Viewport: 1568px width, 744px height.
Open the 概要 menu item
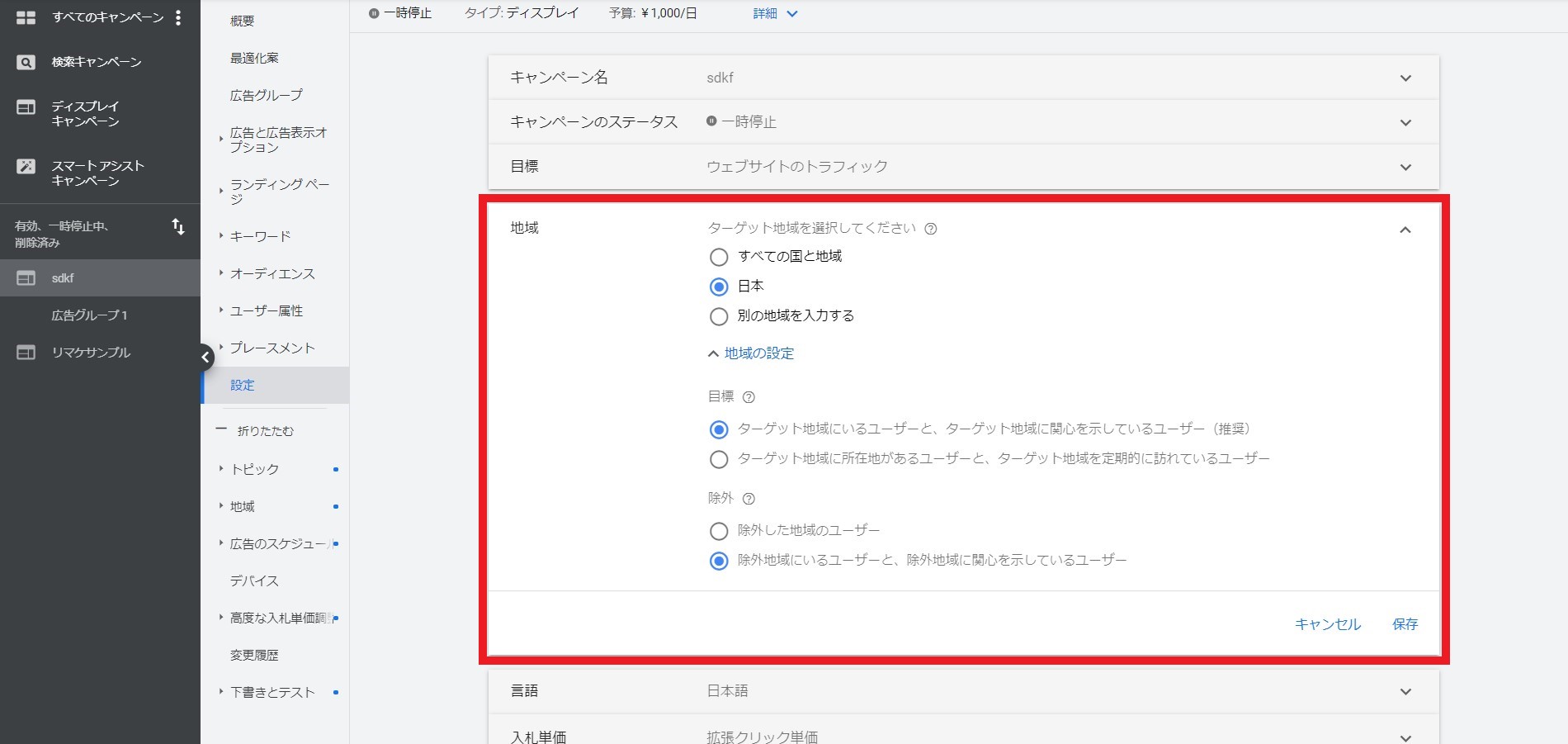pyautogui.click(x=242, y=21)
